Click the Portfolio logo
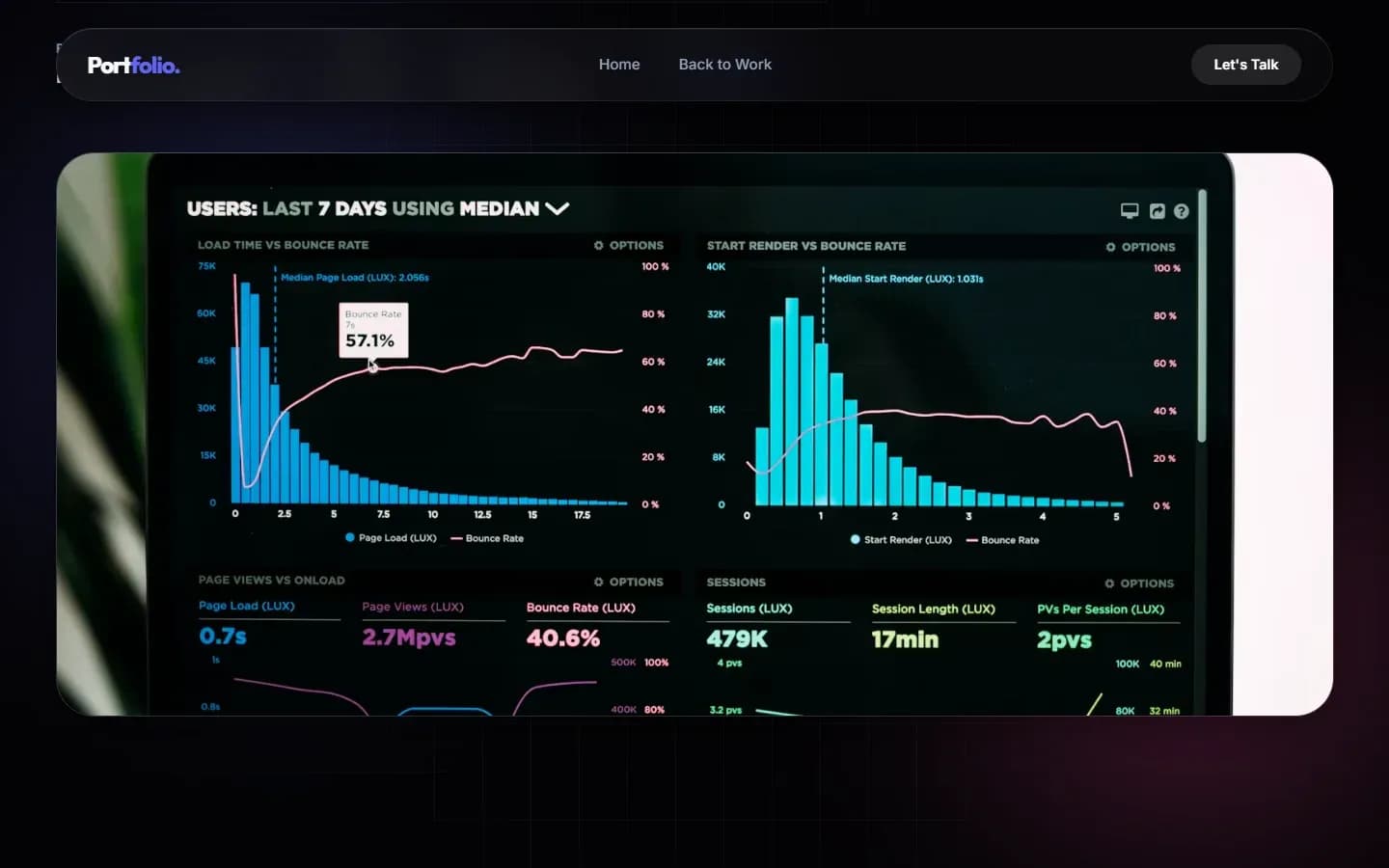This screenshot has height=868, width=1389. pyautogui.click(x=133, y=65)
